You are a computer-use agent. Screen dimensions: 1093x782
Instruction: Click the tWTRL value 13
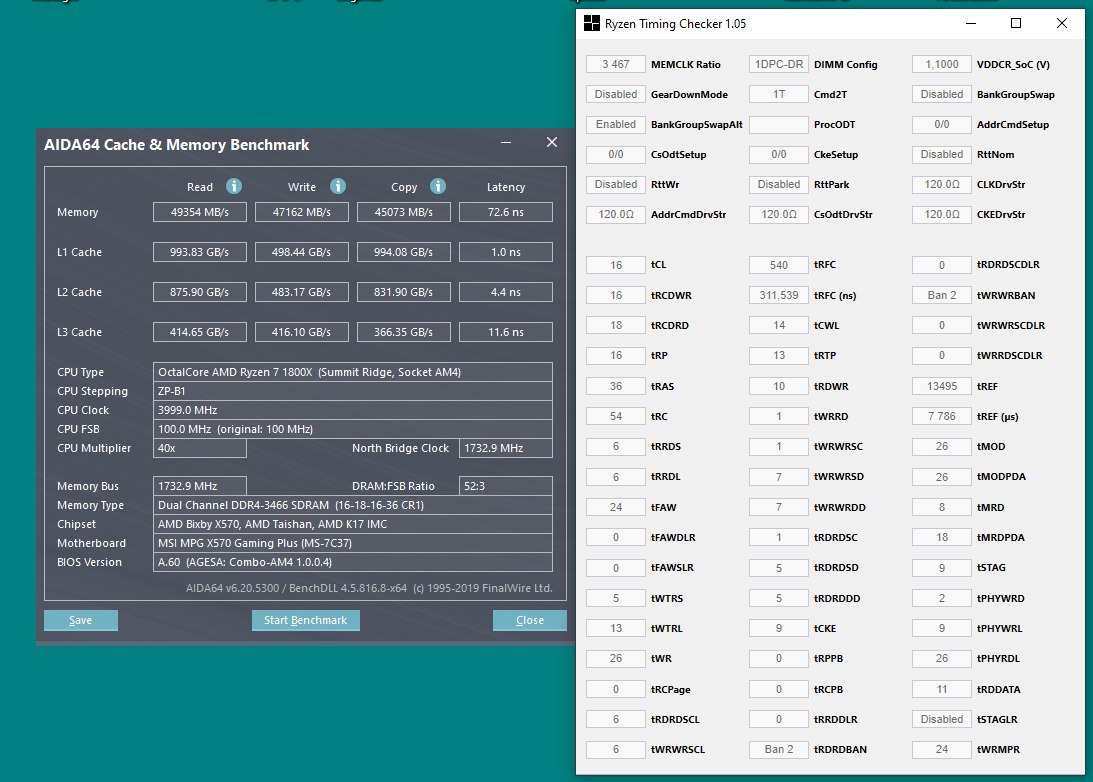pyautogui.click(x=616, y=628)
